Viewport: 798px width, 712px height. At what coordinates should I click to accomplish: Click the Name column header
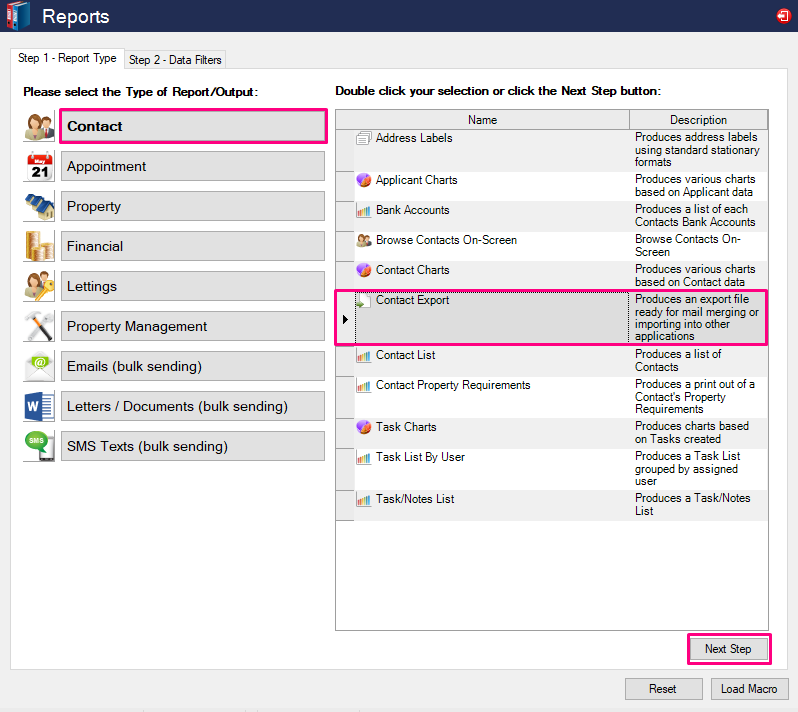click(x=482, y=120)
